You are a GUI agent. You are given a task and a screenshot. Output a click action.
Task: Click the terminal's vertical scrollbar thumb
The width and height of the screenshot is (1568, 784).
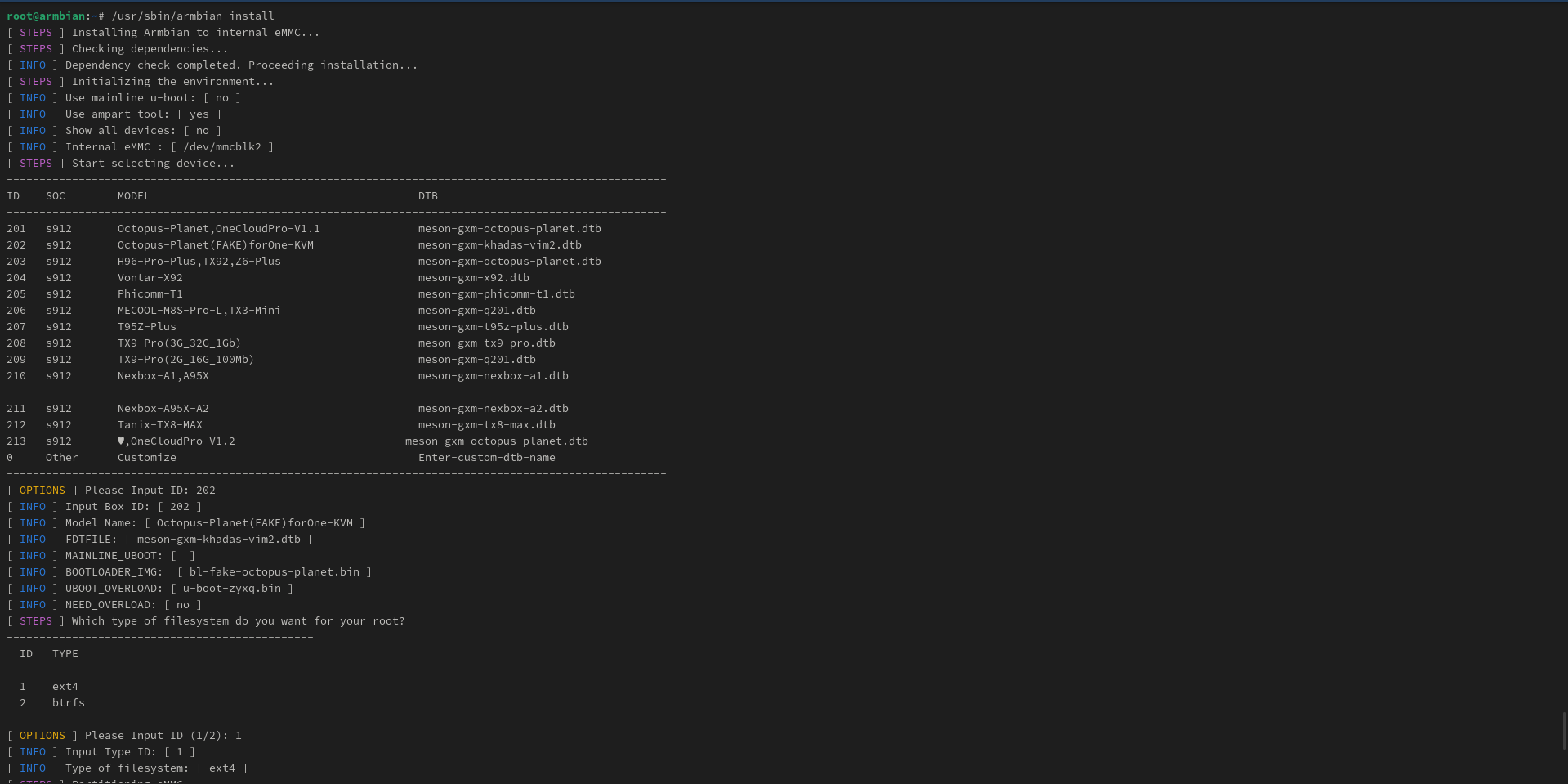(x=1564, y=730)
